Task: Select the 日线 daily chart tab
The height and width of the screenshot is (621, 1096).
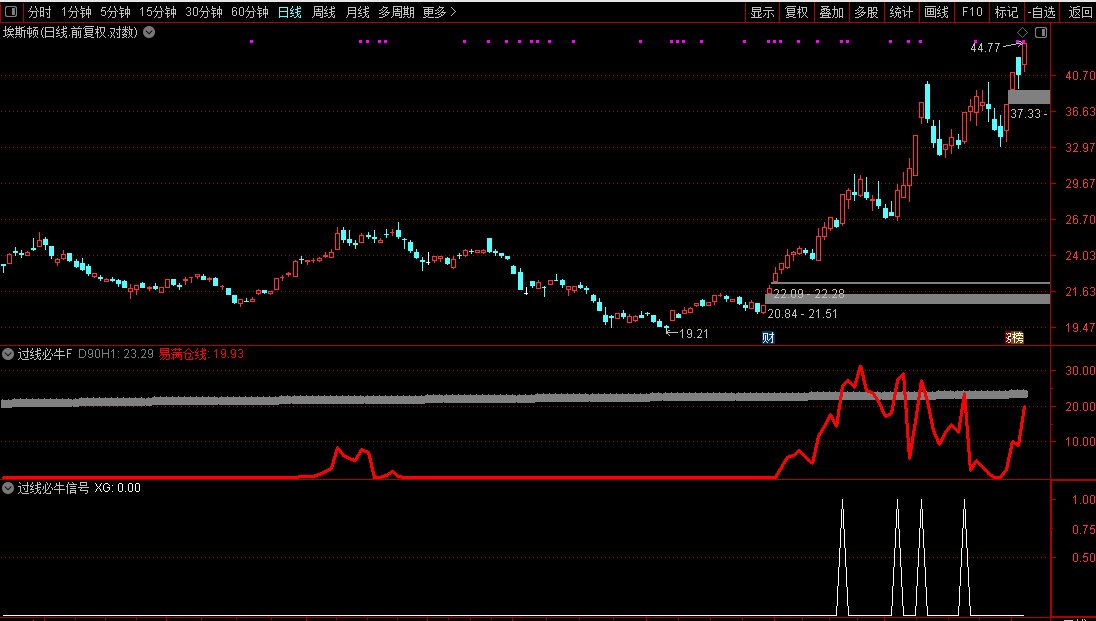Action: pos(289,12)
